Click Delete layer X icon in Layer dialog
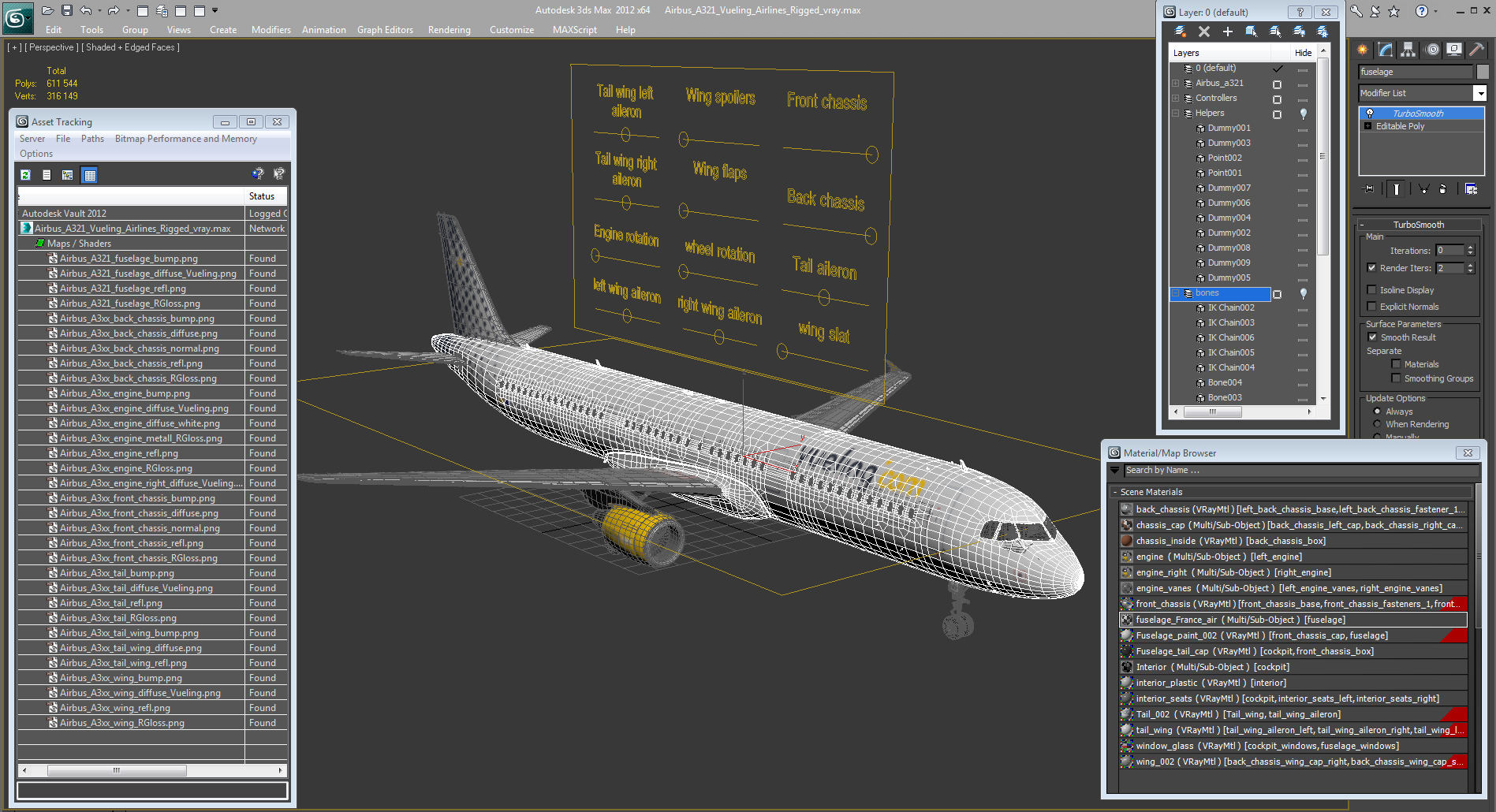 (x=1204, y=32)
